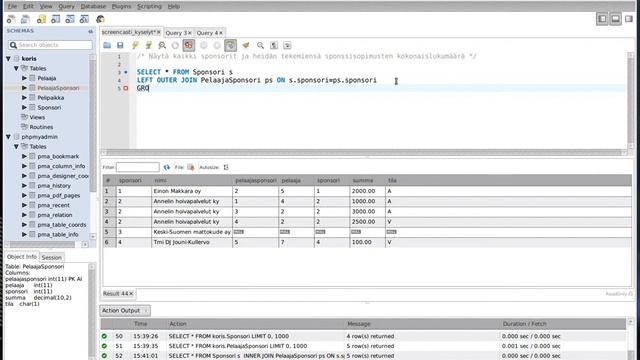
Task: Open the File menu
Action: (x=12, y=7)
